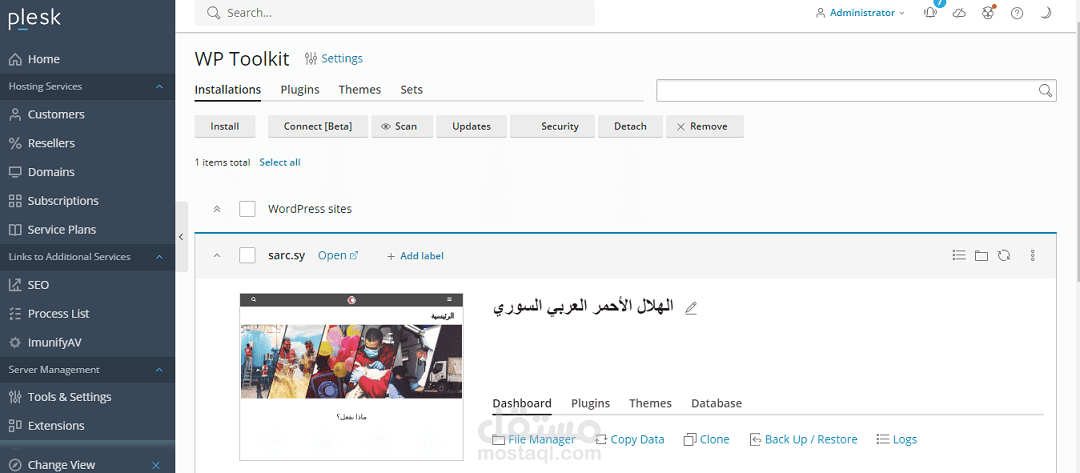Open the logs list icon in the sarc.sy row
1080x473 pixels.
[x=959, y=255]
